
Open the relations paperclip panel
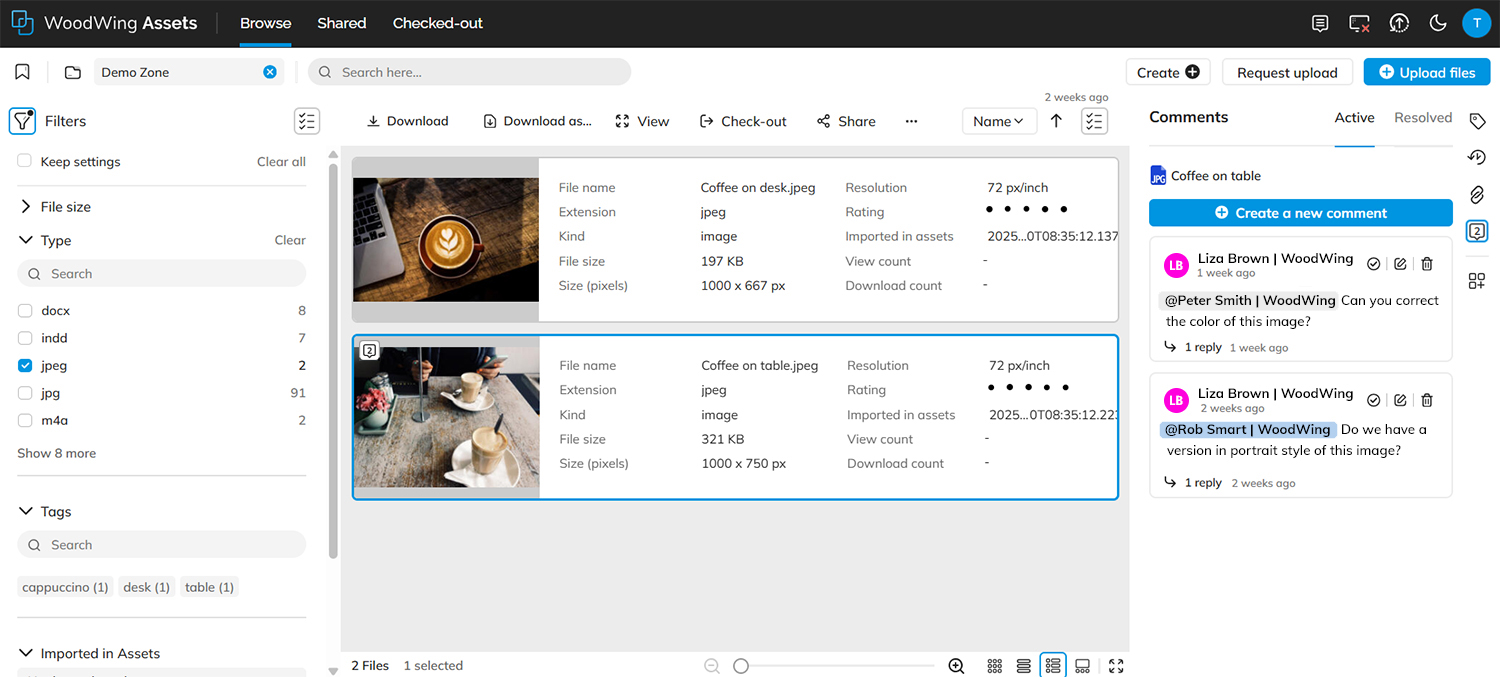coord(1477,194)
